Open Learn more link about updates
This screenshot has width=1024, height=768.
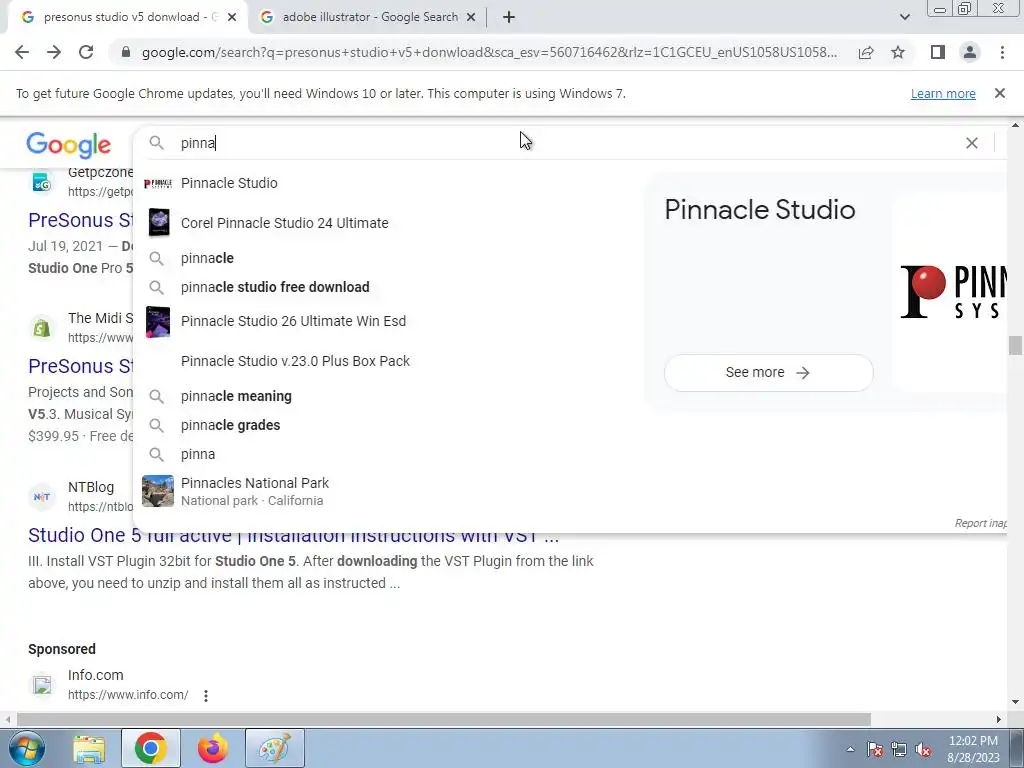click(943, 93)
